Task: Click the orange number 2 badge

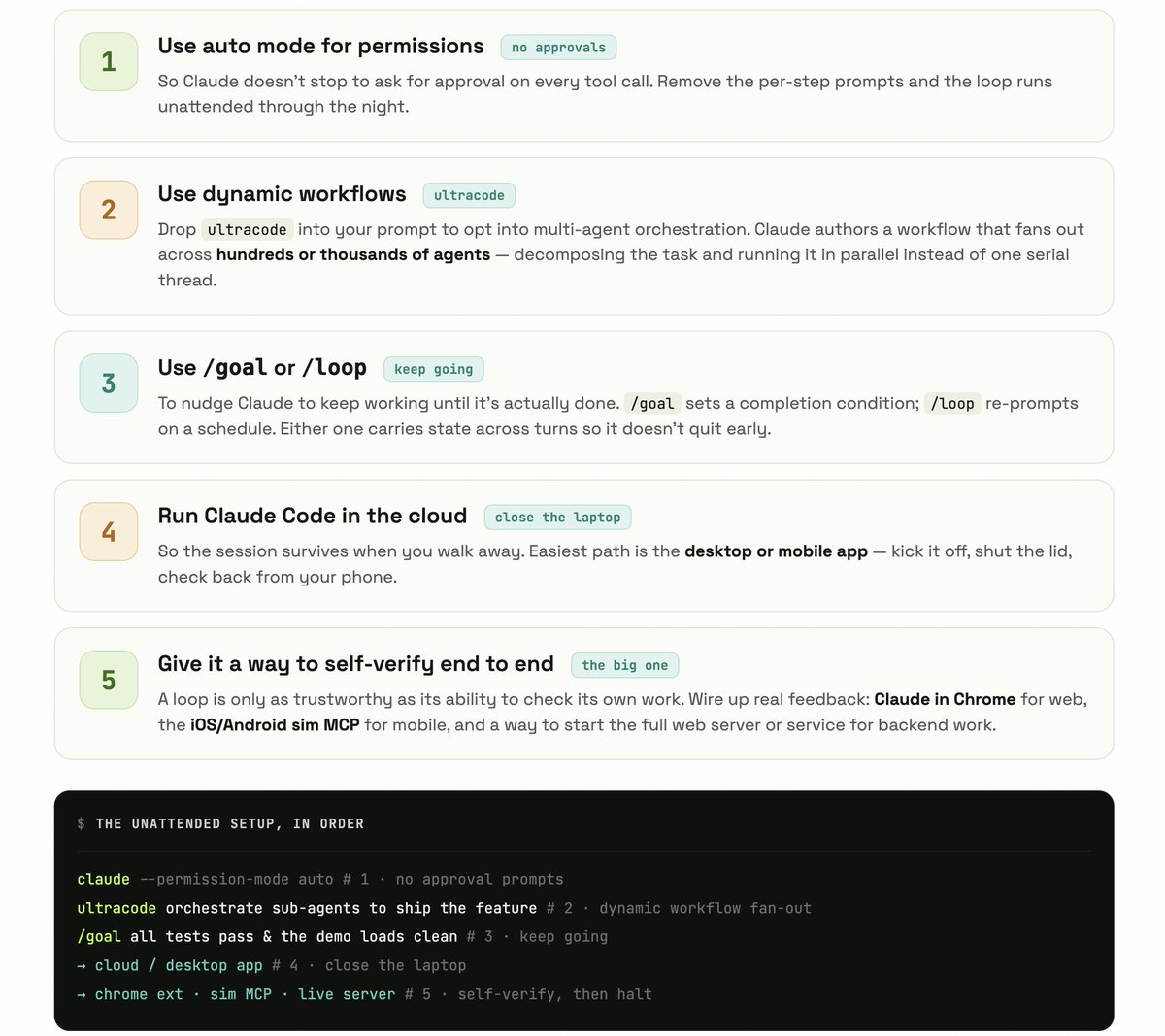Action: [x=109, y=209]
